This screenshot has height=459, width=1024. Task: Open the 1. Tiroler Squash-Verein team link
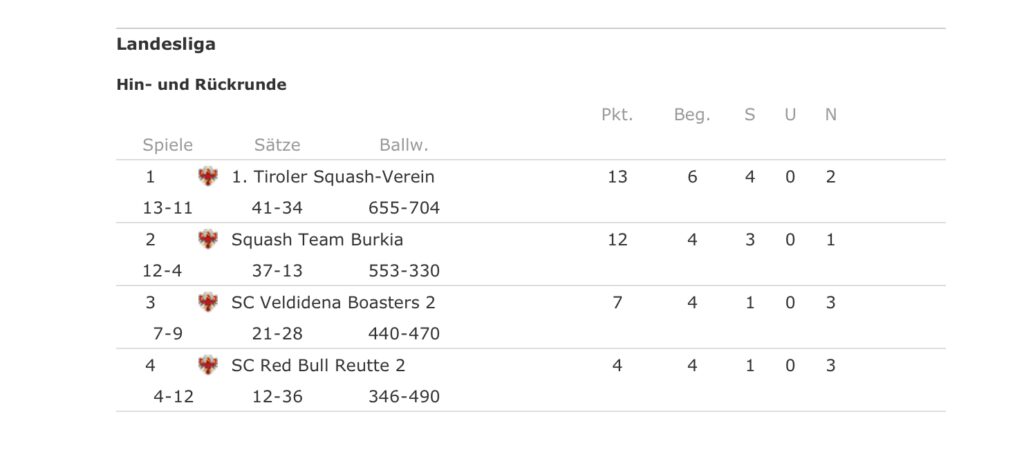tap(333, 177)
